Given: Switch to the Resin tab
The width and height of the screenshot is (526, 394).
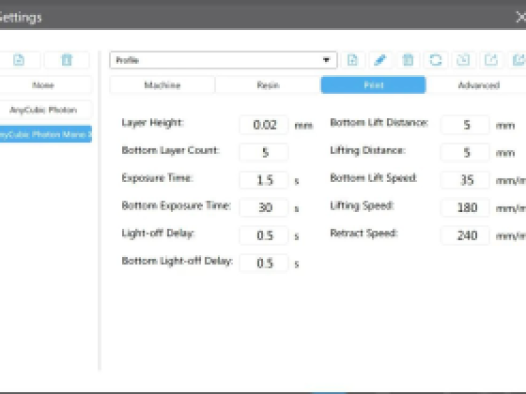Looking at the screenshot, I should [268, 85].
